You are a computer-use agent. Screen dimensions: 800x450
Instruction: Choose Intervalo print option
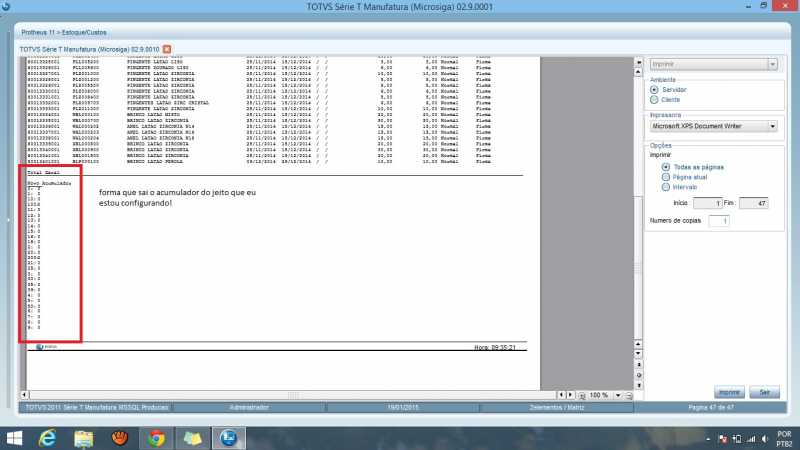(x=666, y=187)
